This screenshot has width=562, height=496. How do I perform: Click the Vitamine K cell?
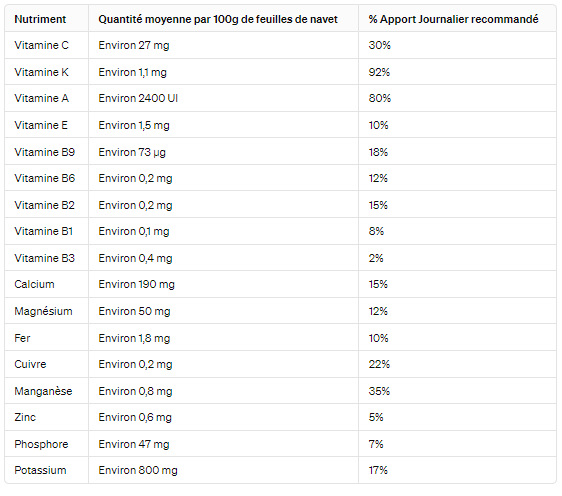41,72
